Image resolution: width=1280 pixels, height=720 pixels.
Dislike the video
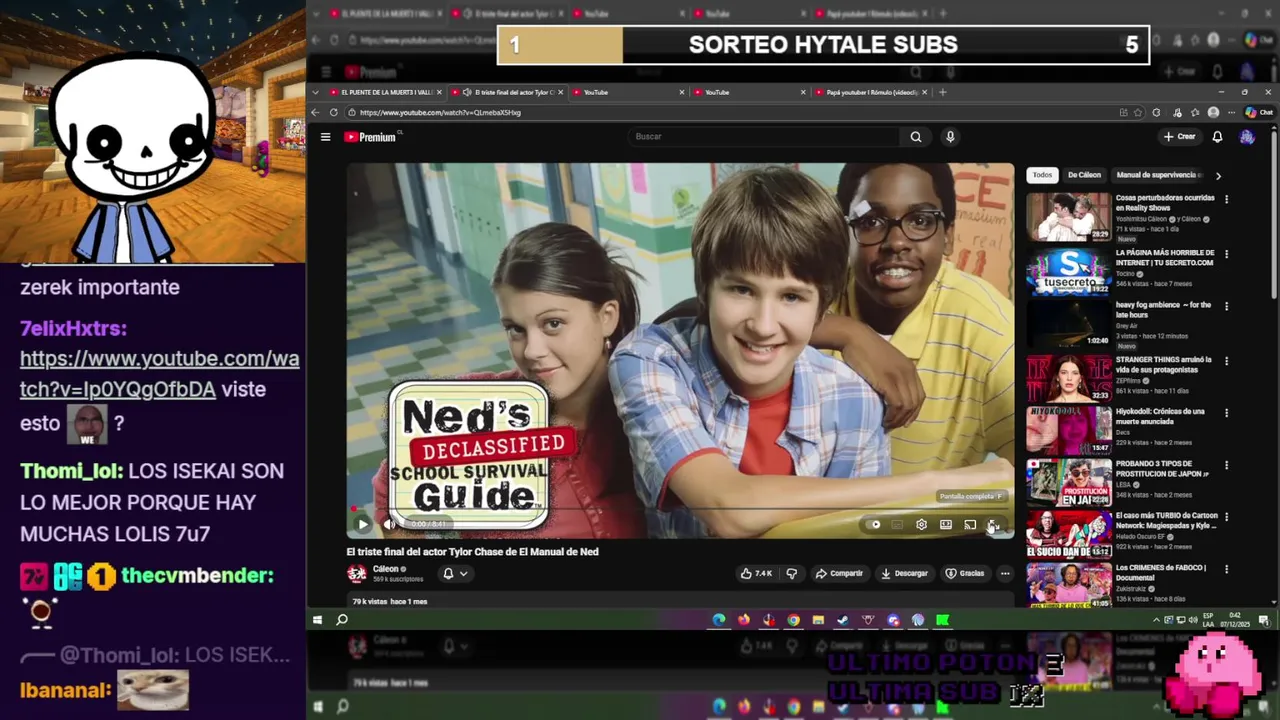tap(792, 574)
